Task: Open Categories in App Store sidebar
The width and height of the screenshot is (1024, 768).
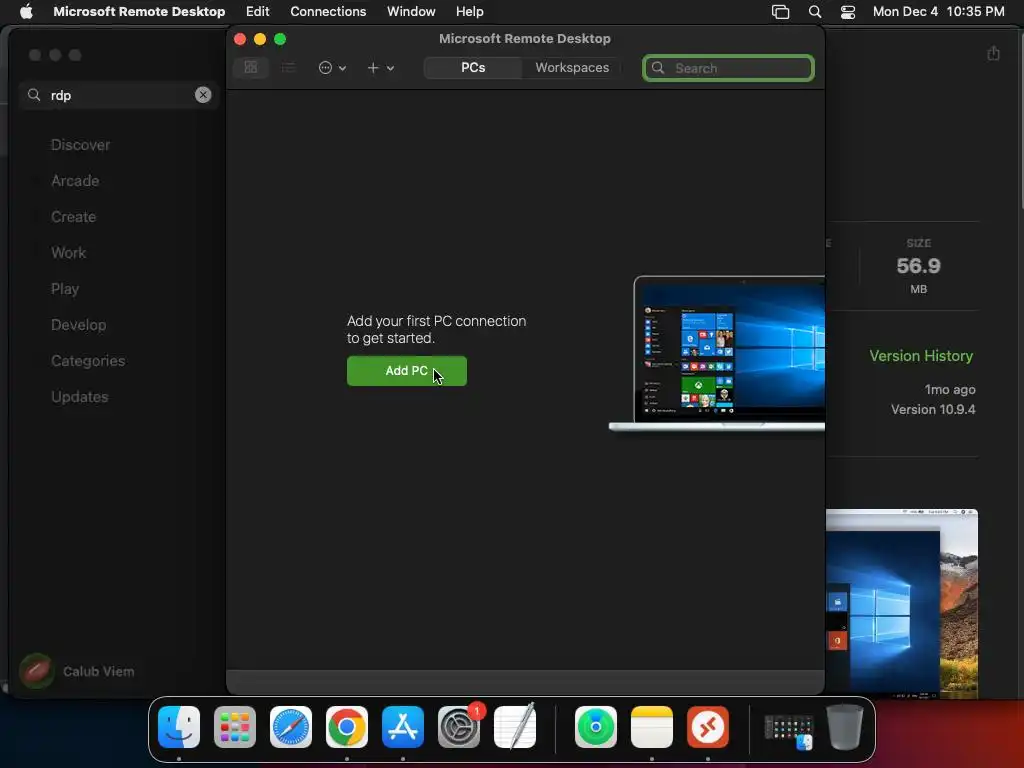Action: pos(88,360)
